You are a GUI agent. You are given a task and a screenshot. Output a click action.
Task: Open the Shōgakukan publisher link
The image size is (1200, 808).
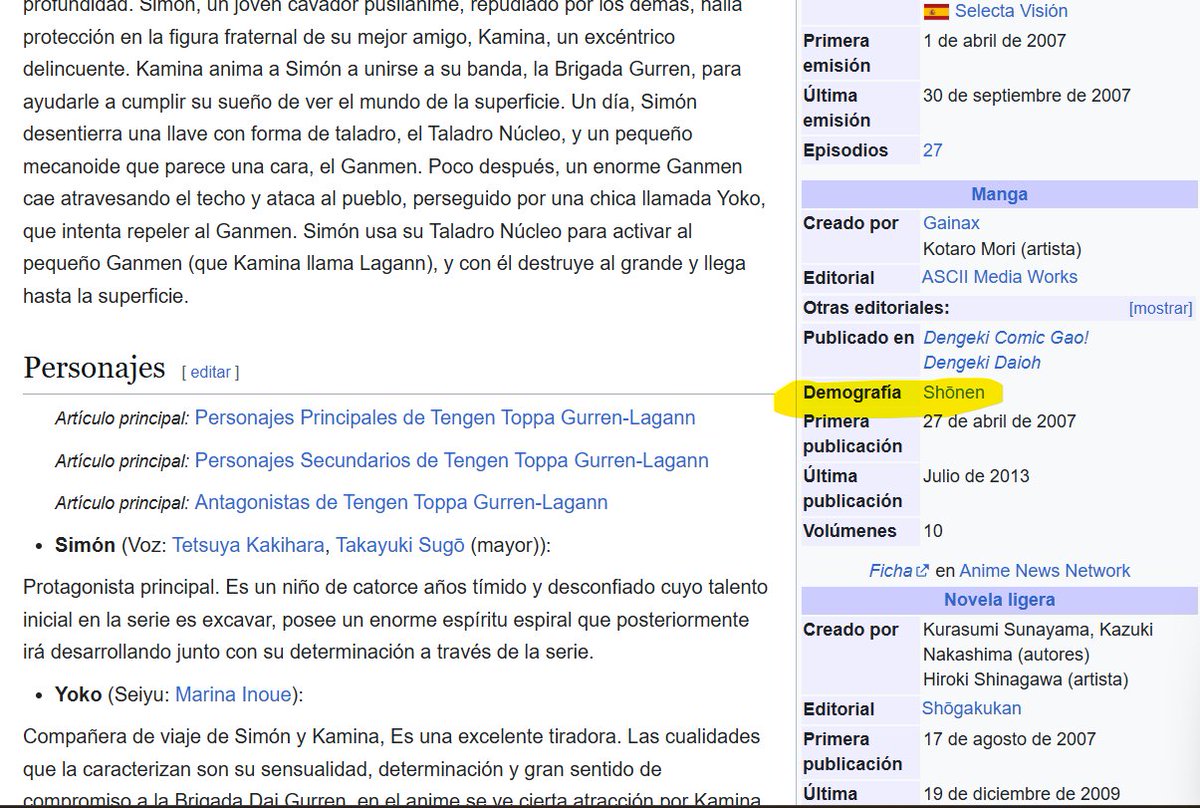click(972, 709)
